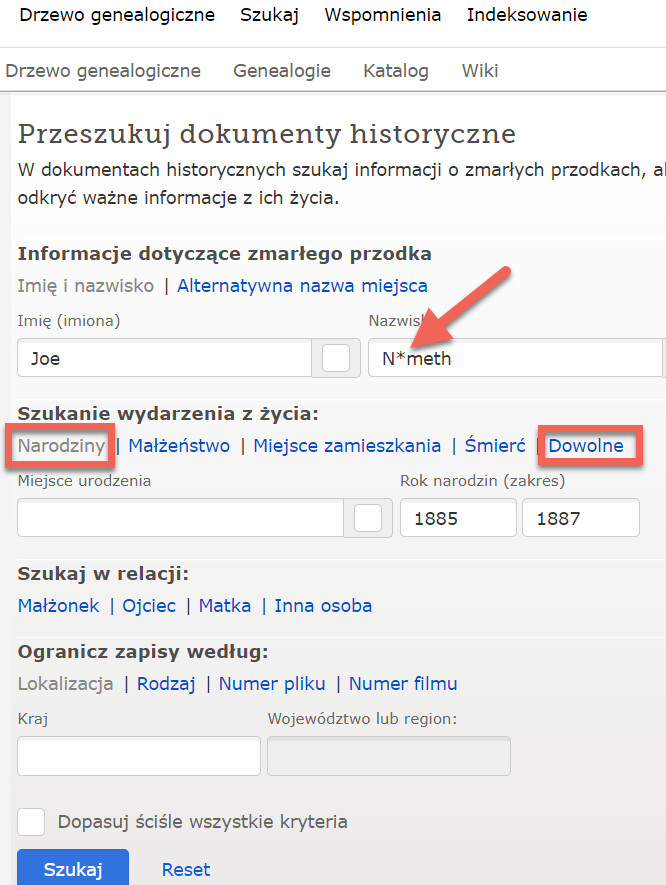The image size is (666, 885).
Task: Select the Śmierć life event
Action: (495, 446)
